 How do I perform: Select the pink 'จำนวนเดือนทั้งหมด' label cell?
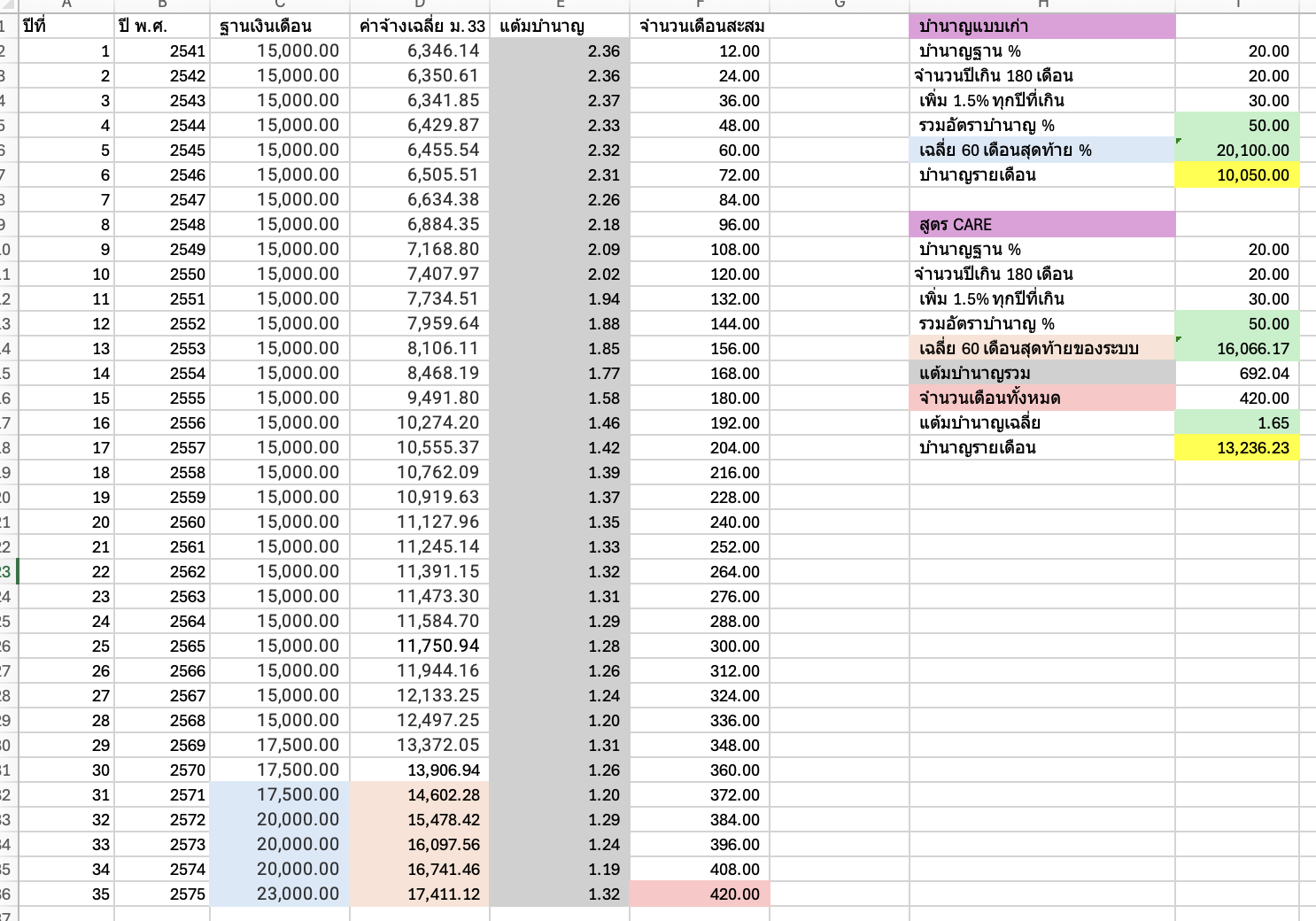point(1042,398)
